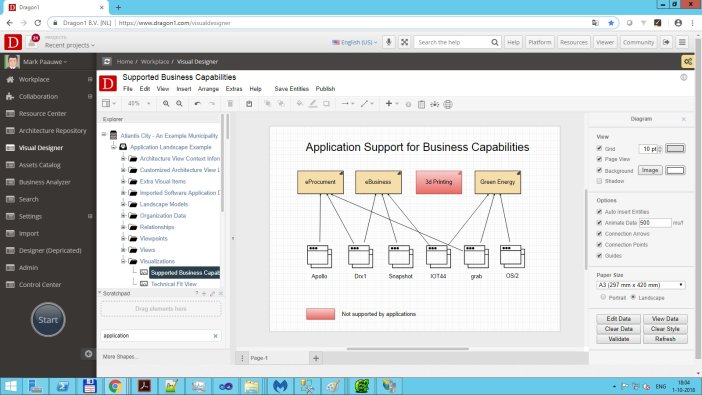Select the Portrait radio button
The width and height of the screenshot is (702, 395).
[604, 297]
